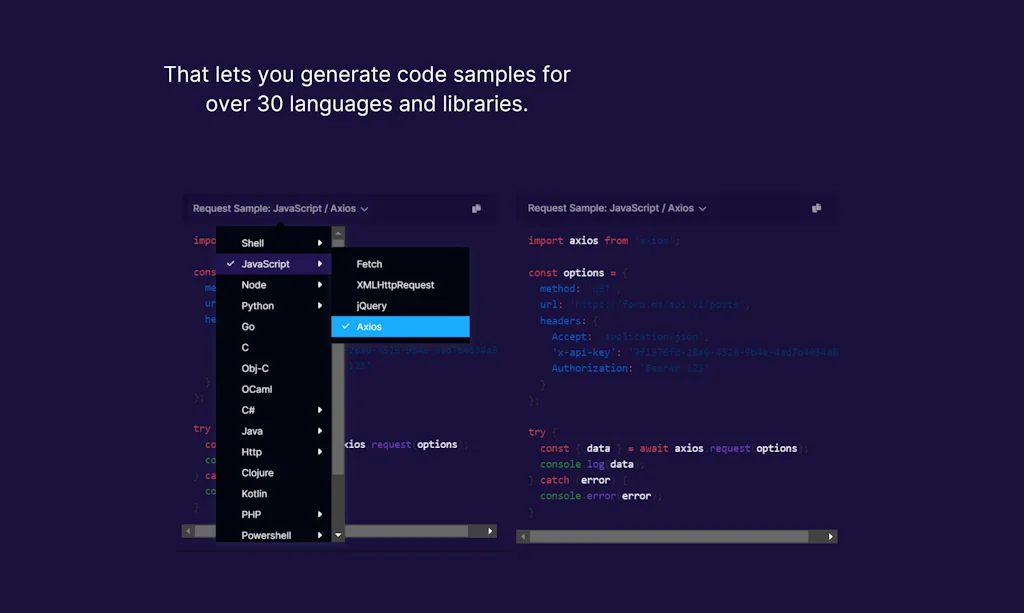Select Fetch from the JavaScript submenu
This screenshot has width=1024, height=613.
coord(369,264)
